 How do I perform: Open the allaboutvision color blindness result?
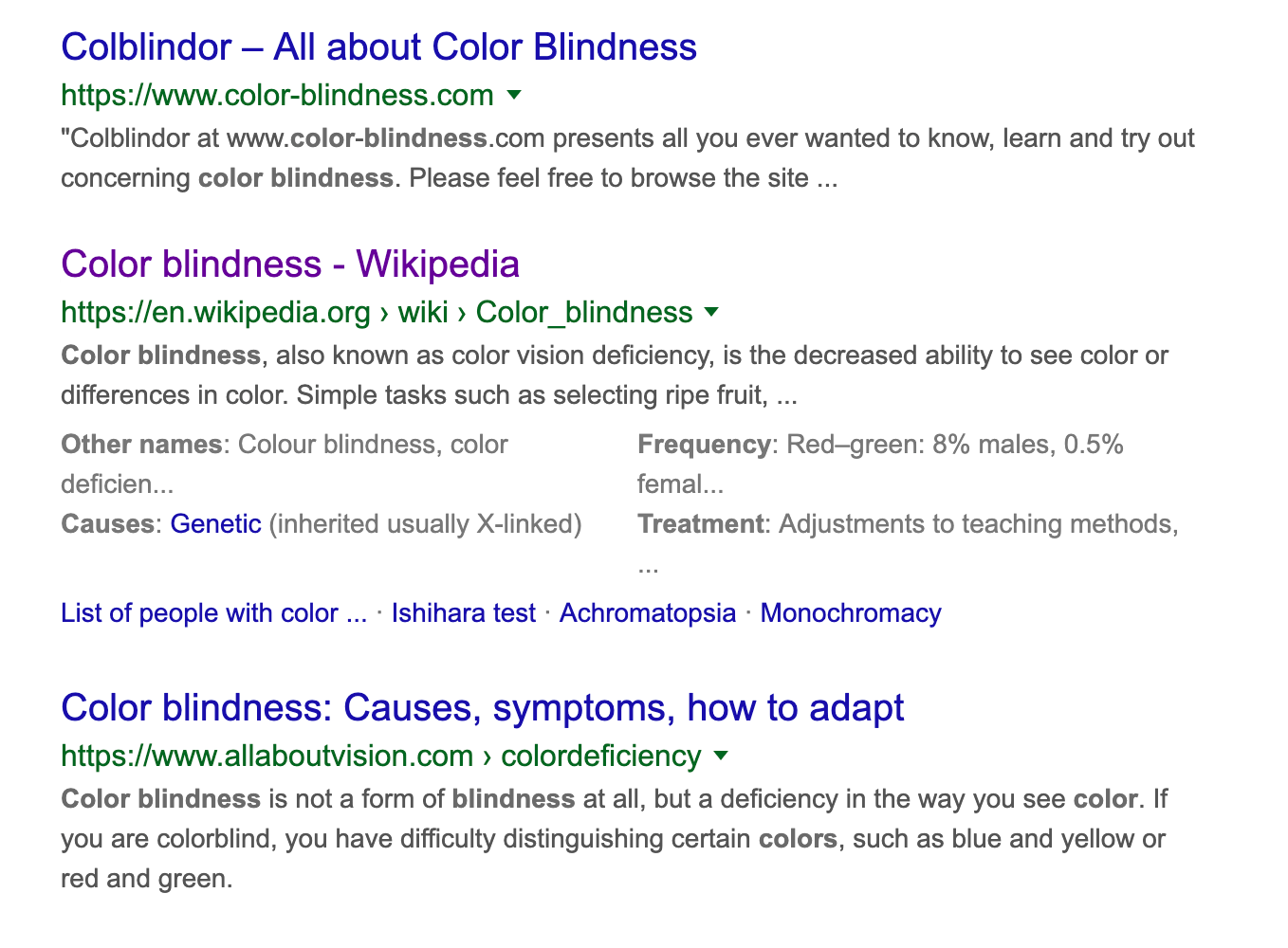pos(482,707)
